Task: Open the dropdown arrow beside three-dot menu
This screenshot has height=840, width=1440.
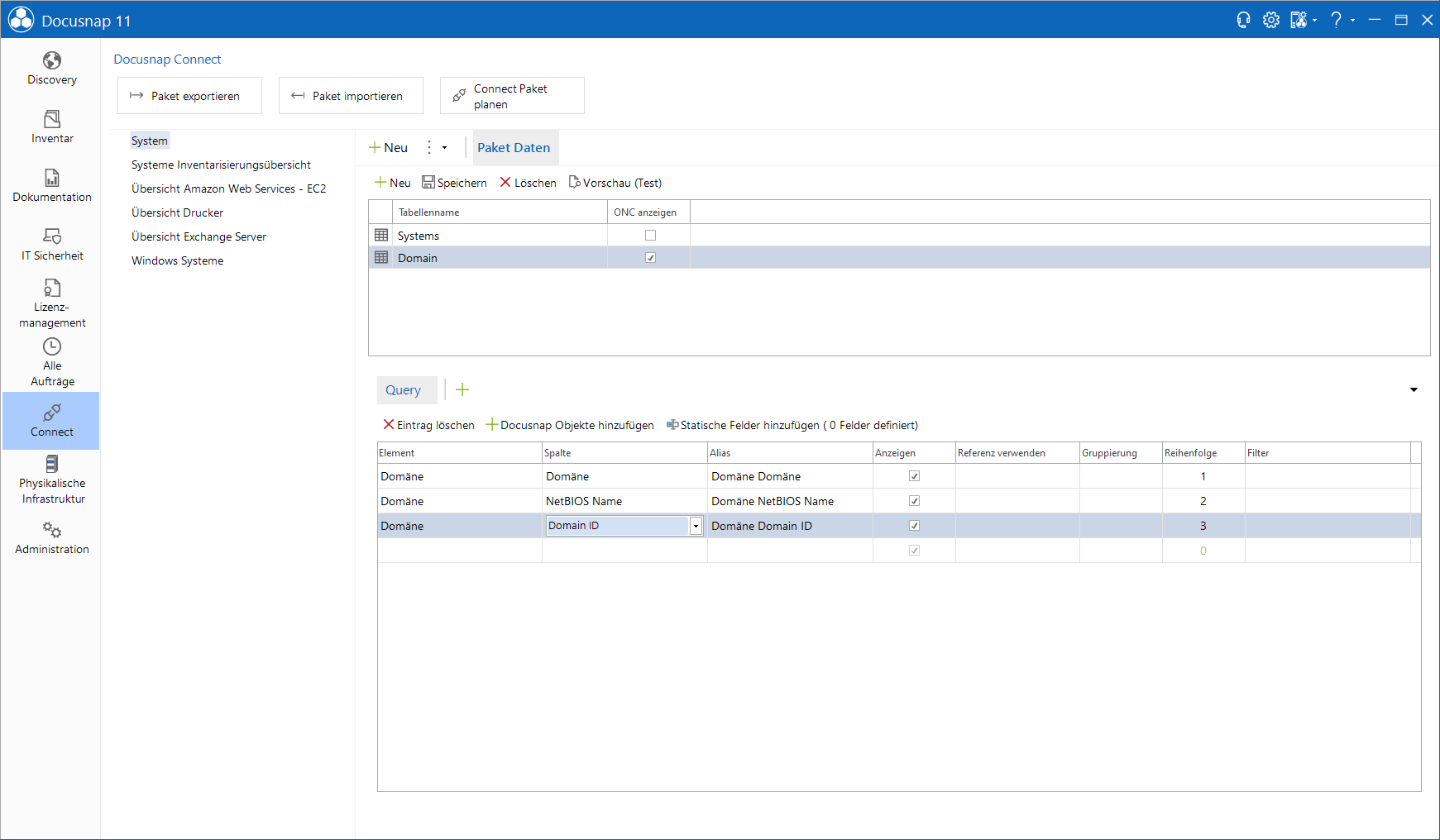Action: coord(445,148)
